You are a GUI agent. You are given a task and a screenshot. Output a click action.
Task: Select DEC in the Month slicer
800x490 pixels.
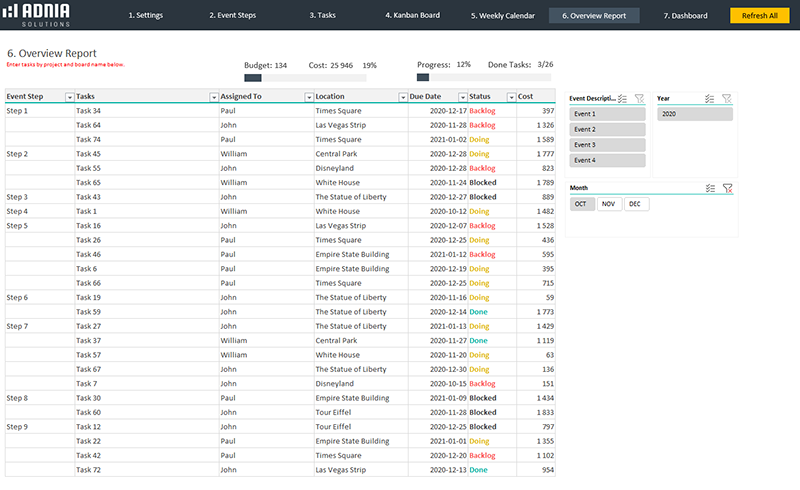tap(634, 204)
